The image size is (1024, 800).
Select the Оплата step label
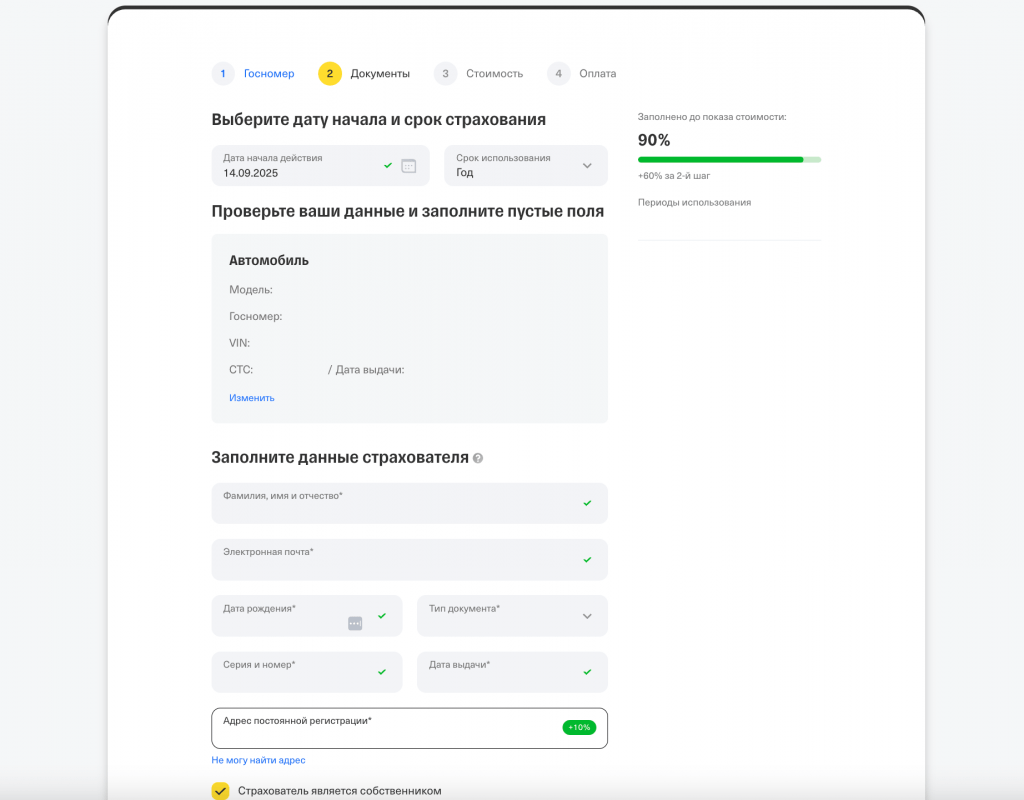pos(597,73)
